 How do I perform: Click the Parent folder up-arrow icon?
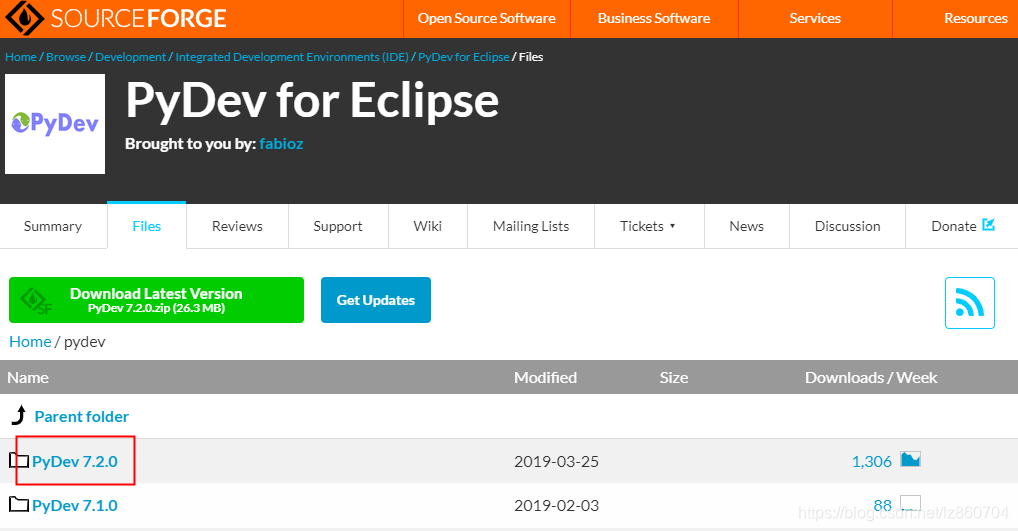pos(19,415)
